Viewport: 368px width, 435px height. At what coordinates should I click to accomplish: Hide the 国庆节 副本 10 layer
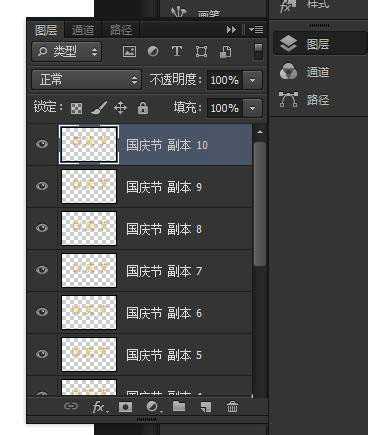tap(42, 144)
